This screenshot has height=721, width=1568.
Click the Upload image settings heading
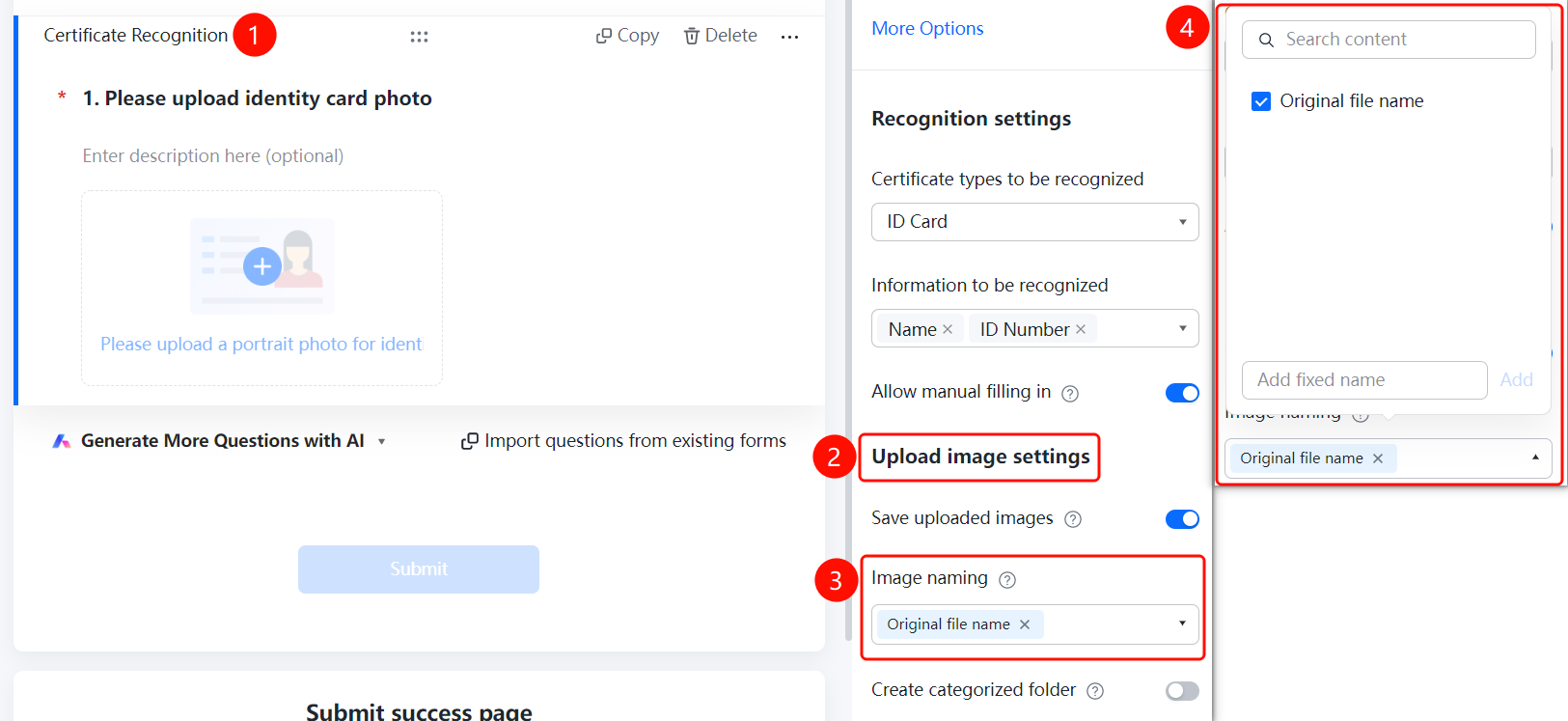[980, 457]
